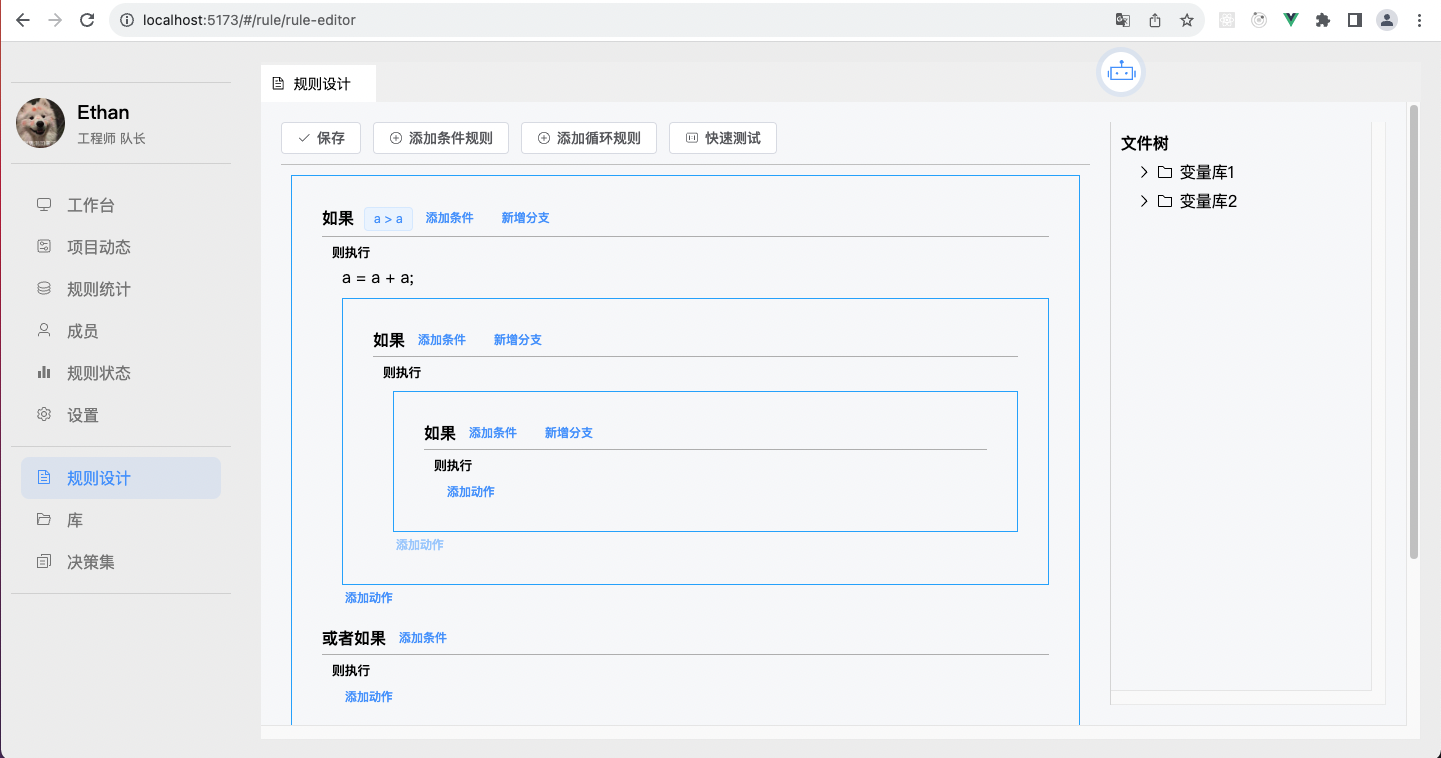
Task: Toggle the browser side panel icon
Action: point(1355,20)
